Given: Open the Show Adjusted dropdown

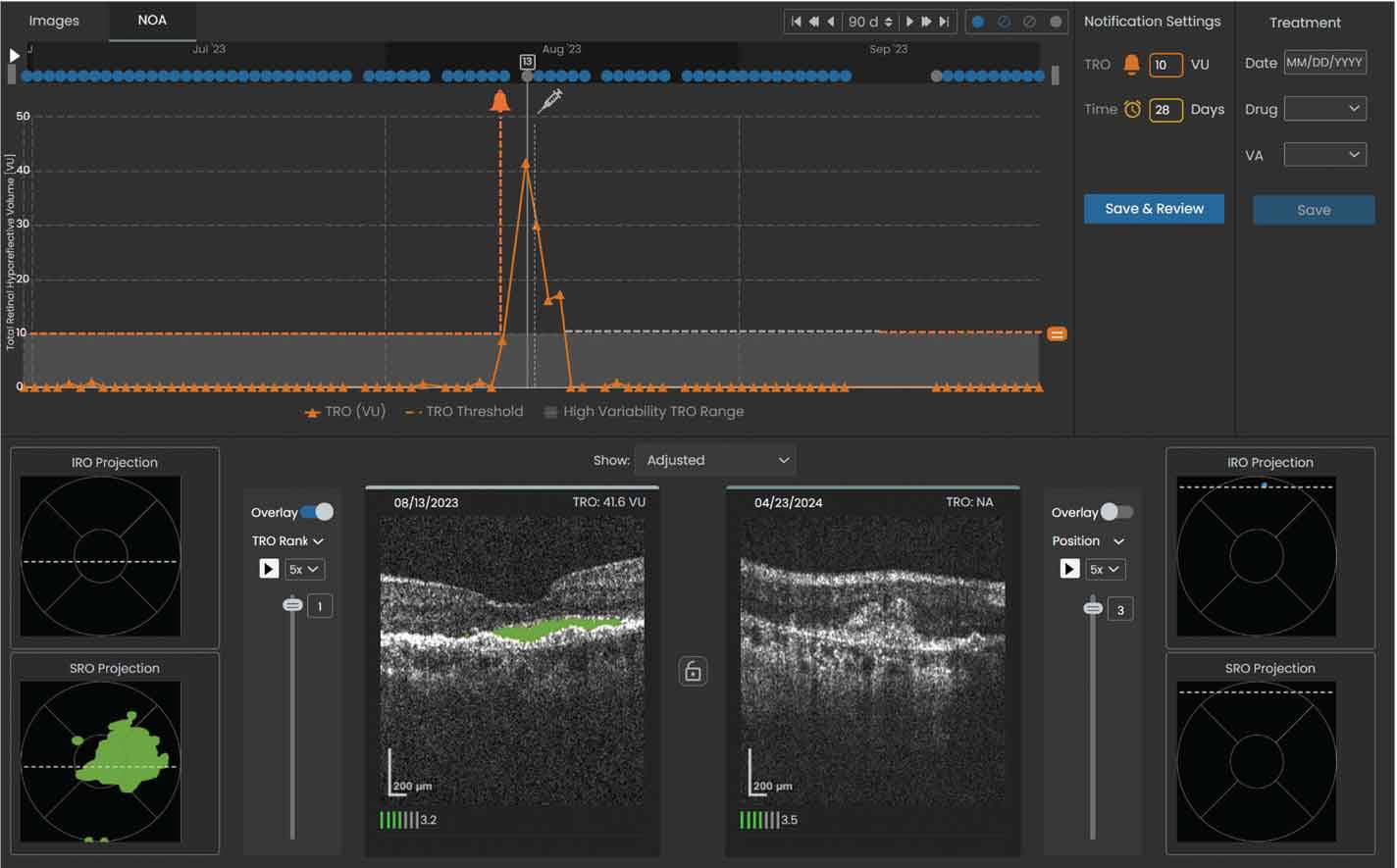Looking at the screenshot, I should coord(715,460).
